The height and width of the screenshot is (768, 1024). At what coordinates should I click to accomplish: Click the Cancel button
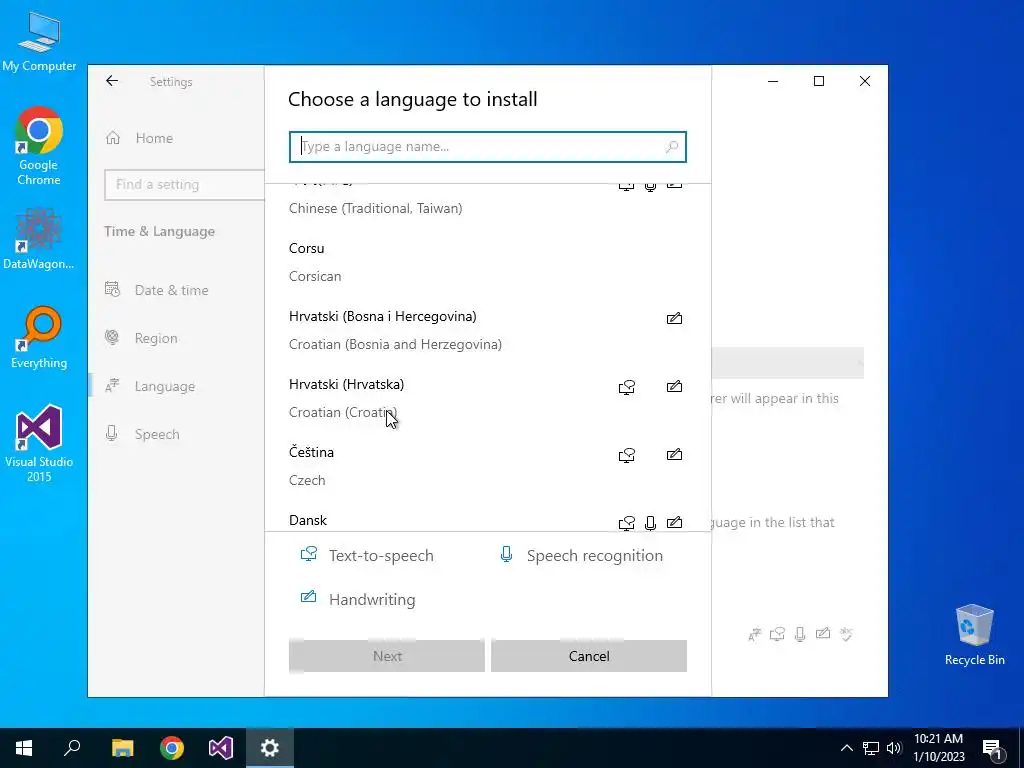[588, 656]
